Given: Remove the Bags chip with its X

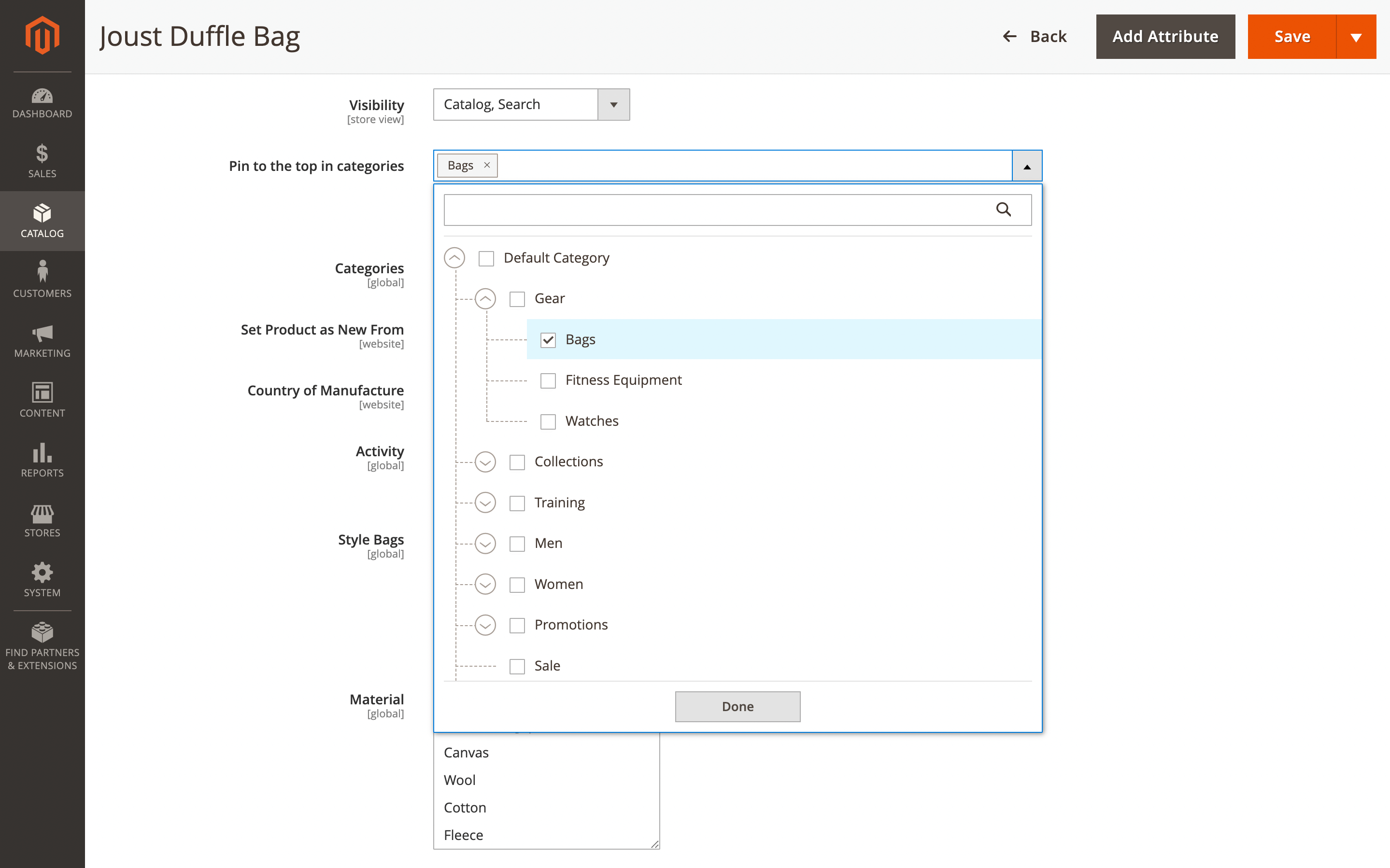Looking at the screenshot, I should click(486, 165).
